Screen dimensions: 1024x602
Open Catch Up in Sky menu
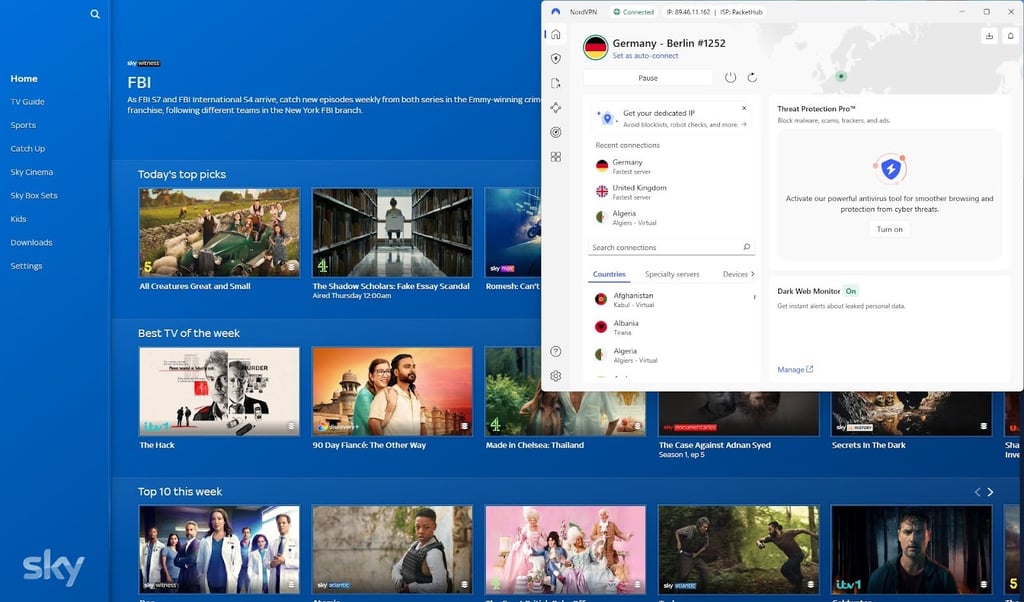(x=27, y=149)
